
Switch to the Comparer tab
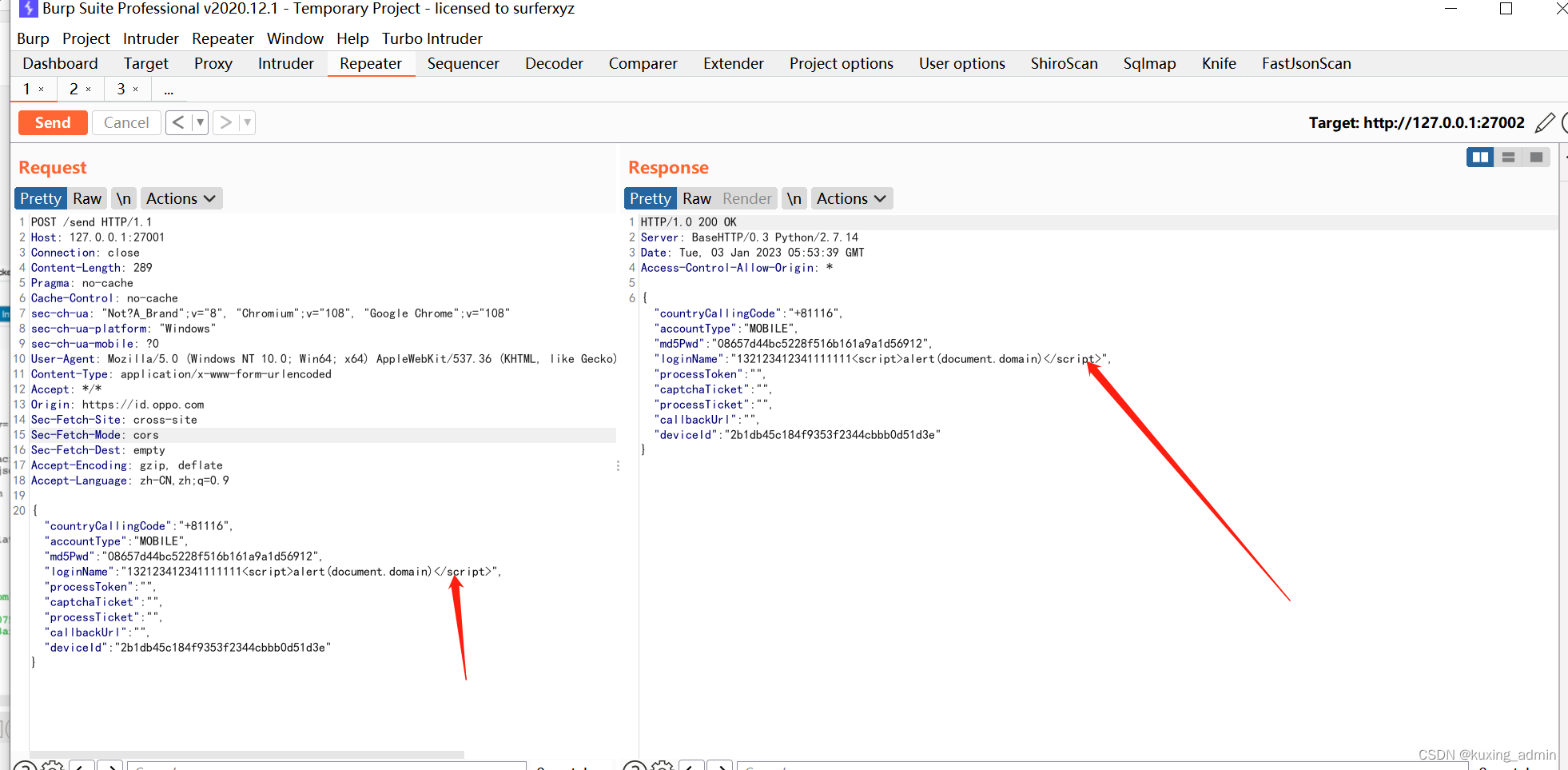click(x=643, y=63)
